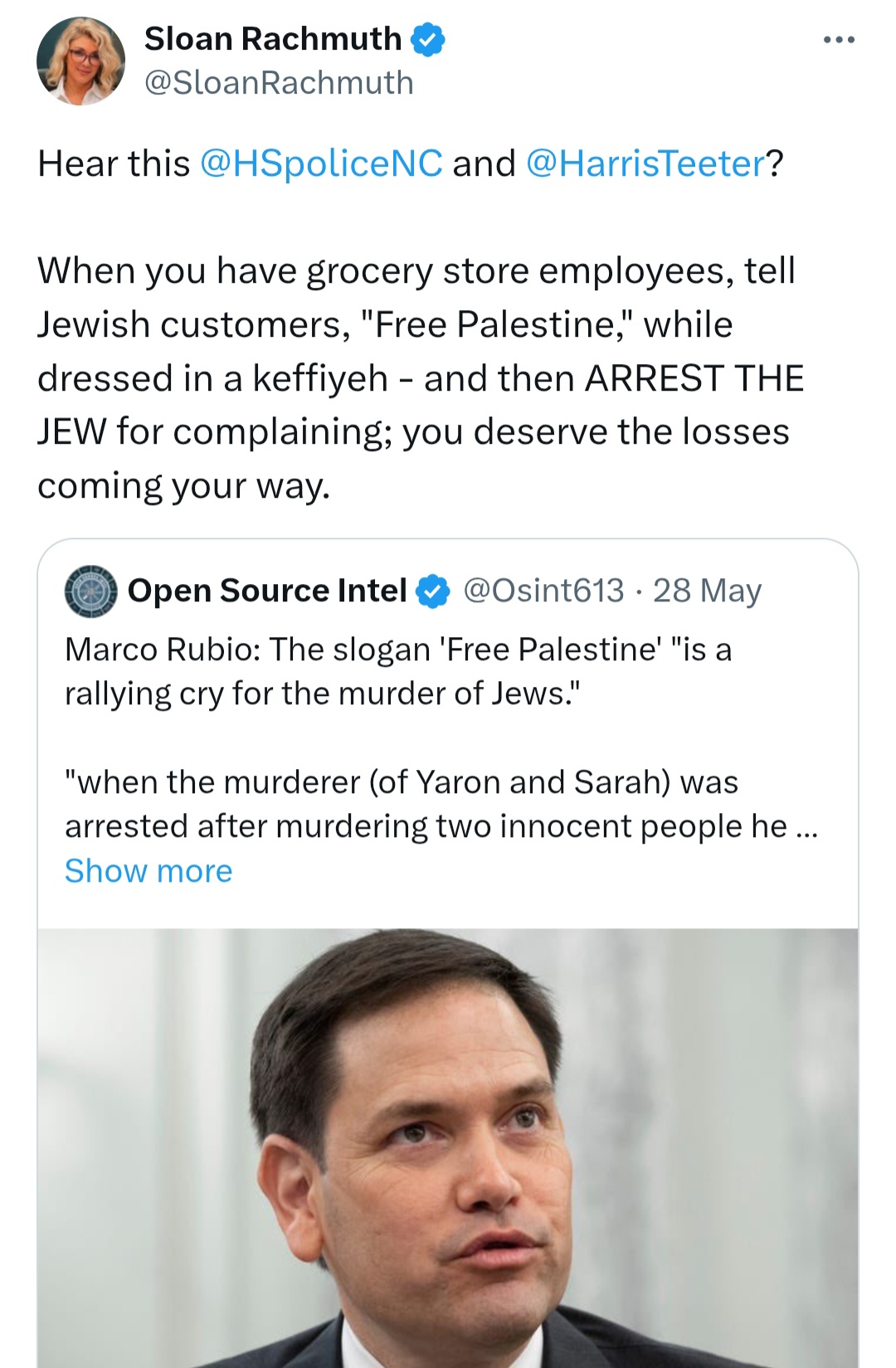Click the trailing ellipsis after "innocent people he"

tap(806, 827)
